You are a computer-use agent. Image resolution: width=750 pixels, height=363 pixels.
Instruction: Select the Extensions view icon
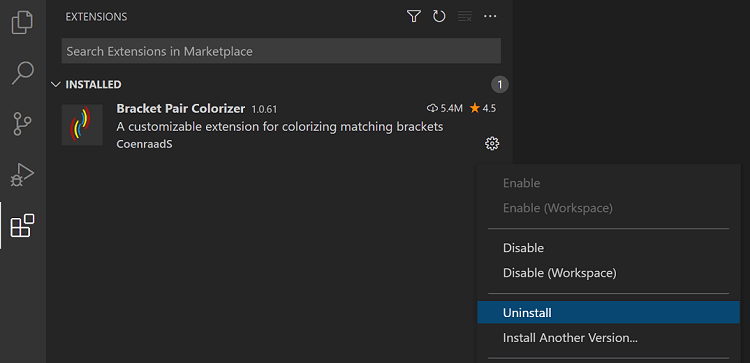point(22,225)
